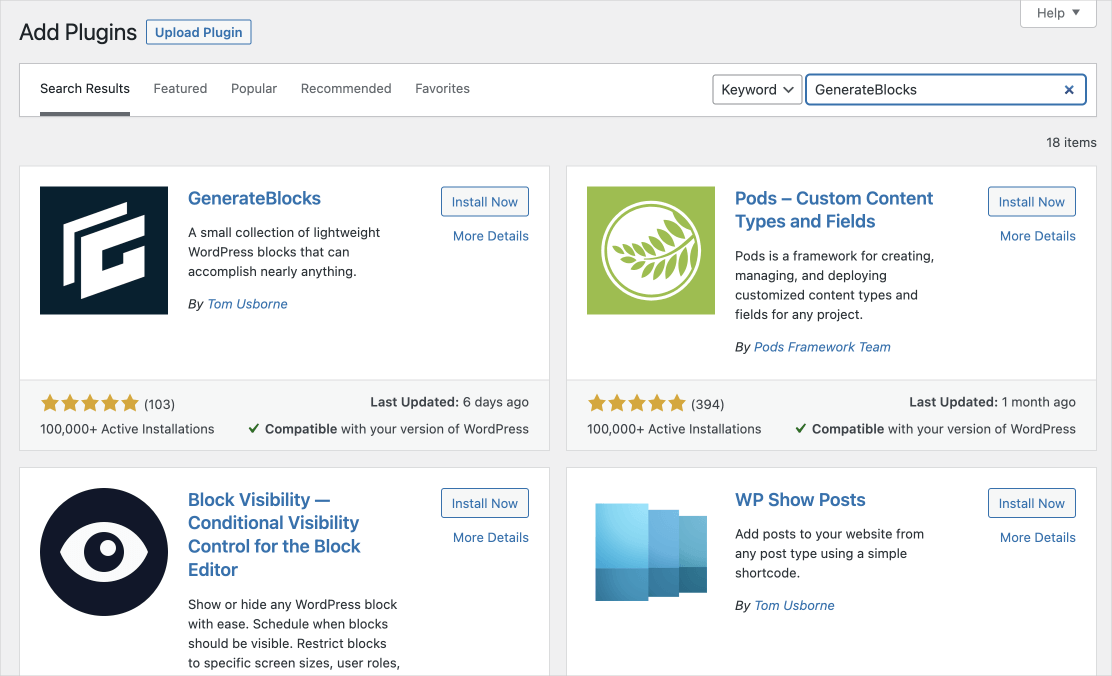Open the Block Visibility plugin title link
Screen dimensions: 1112x676
pos(274,535)
